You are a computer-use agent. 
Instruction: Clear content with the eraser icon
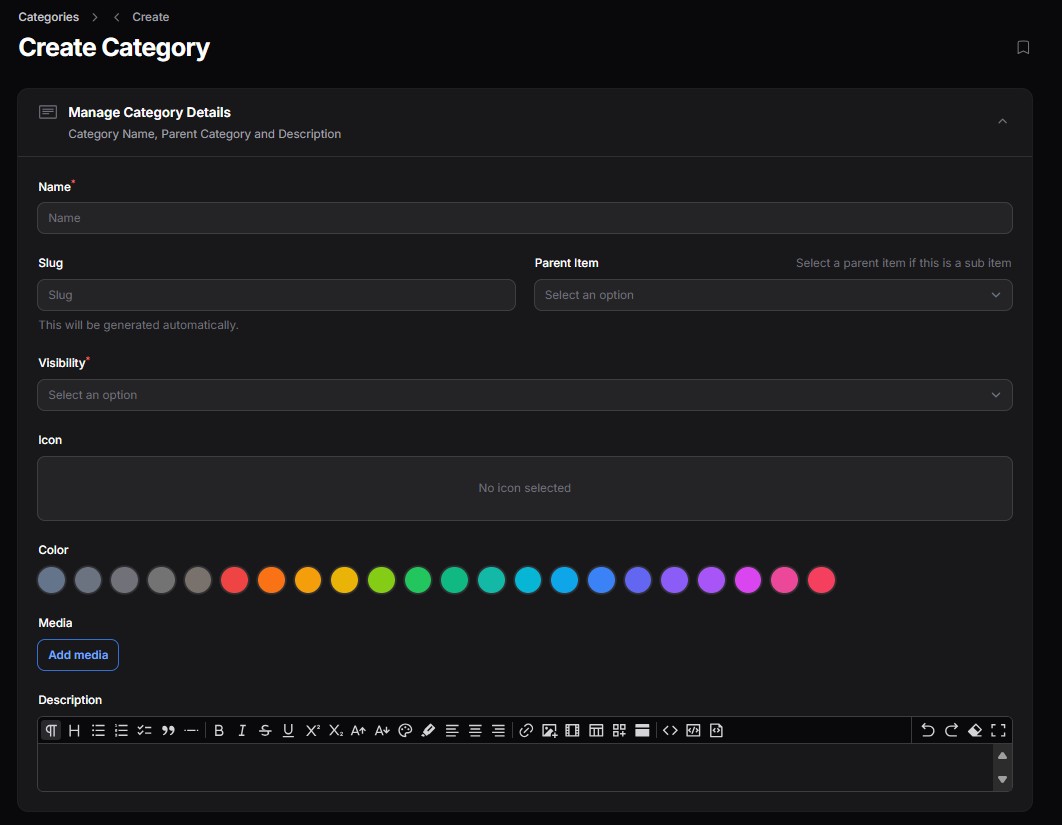pyautogui.click(x=975, y=730)
